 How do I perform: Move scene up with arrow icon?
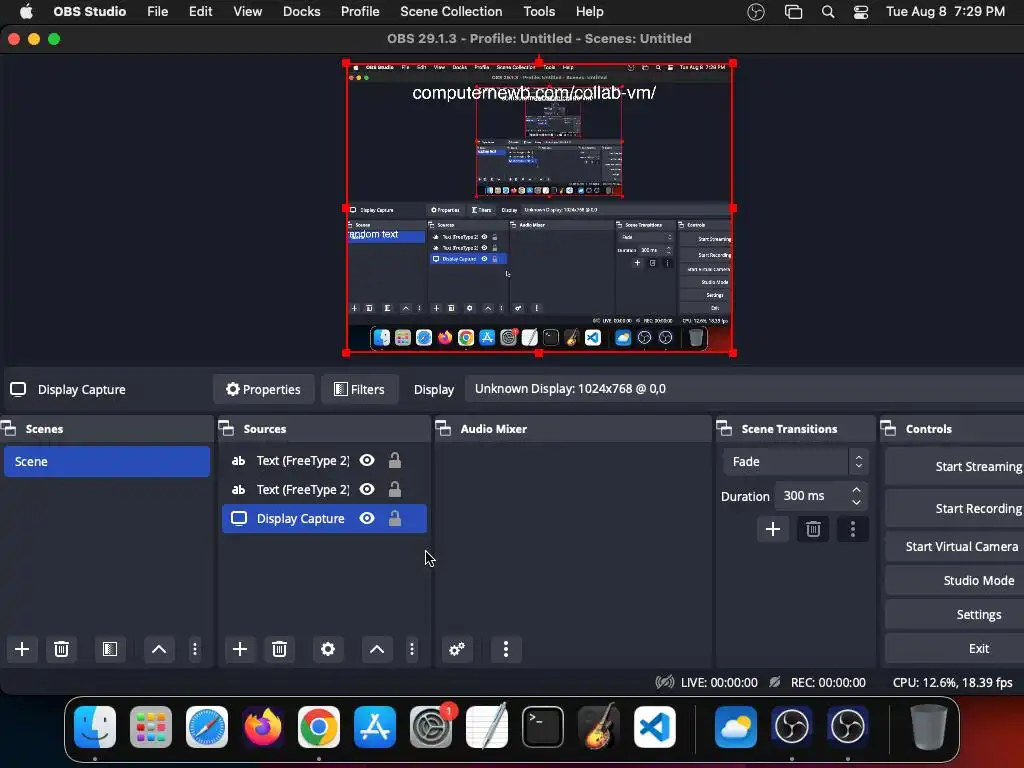159,649
